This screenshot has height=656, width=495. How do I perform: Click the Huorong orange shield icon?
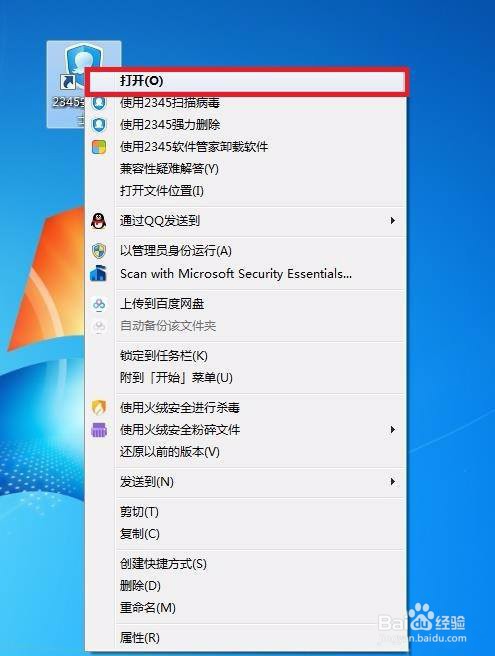(99, 407)
